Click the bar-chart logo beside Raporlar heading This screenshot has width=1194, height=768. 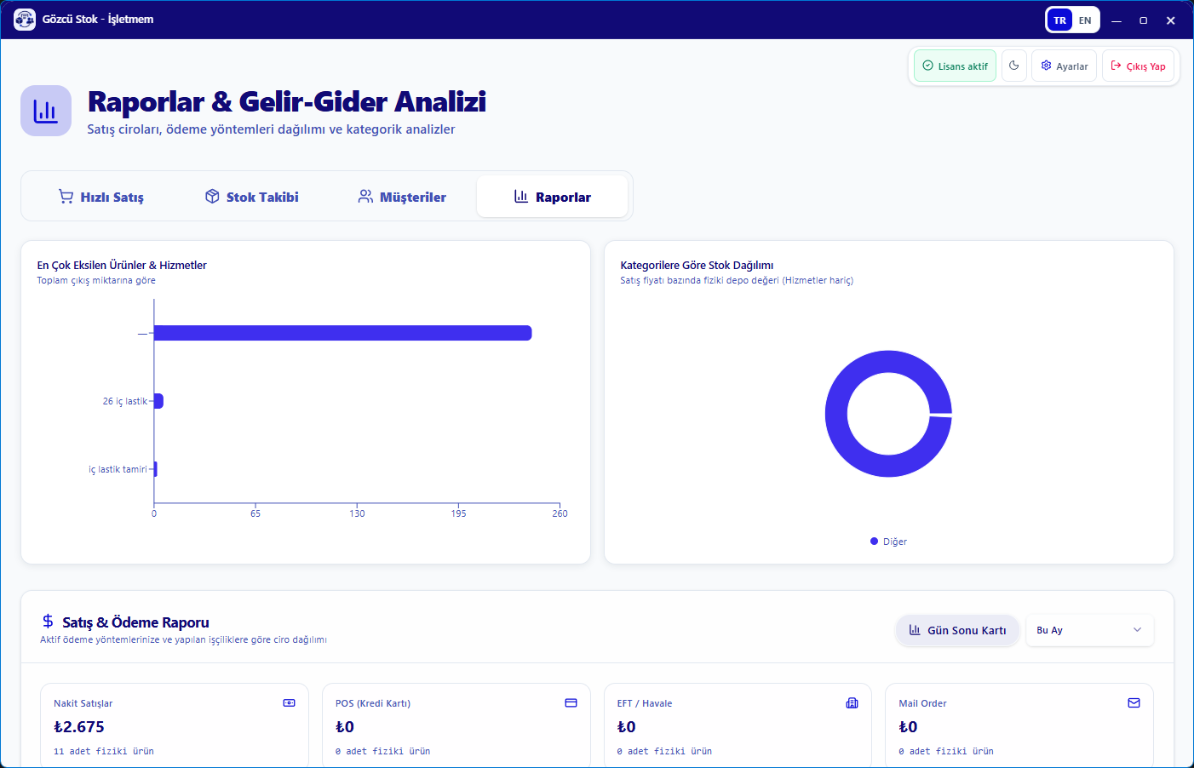coord(46,111)
